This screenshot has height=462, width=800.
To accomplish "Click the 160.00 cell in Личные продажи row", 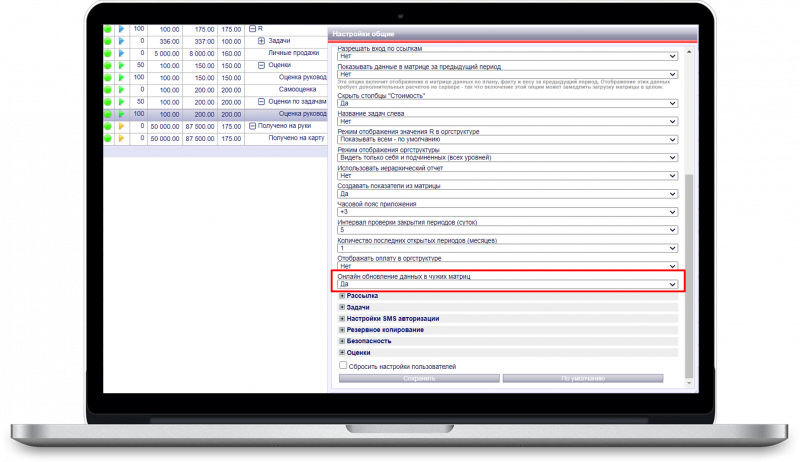I will [231, 54].
